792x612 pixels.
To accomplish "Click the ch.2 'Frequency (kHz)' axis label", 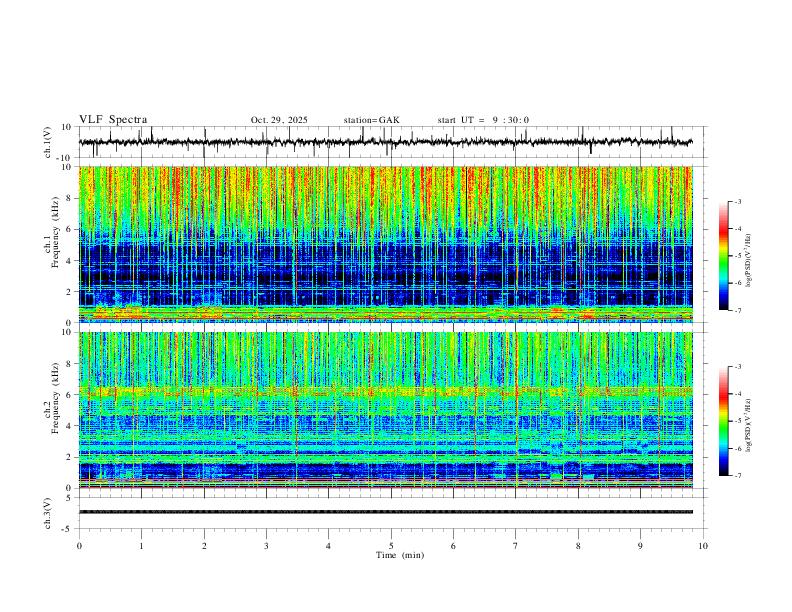I will point(56,398).
